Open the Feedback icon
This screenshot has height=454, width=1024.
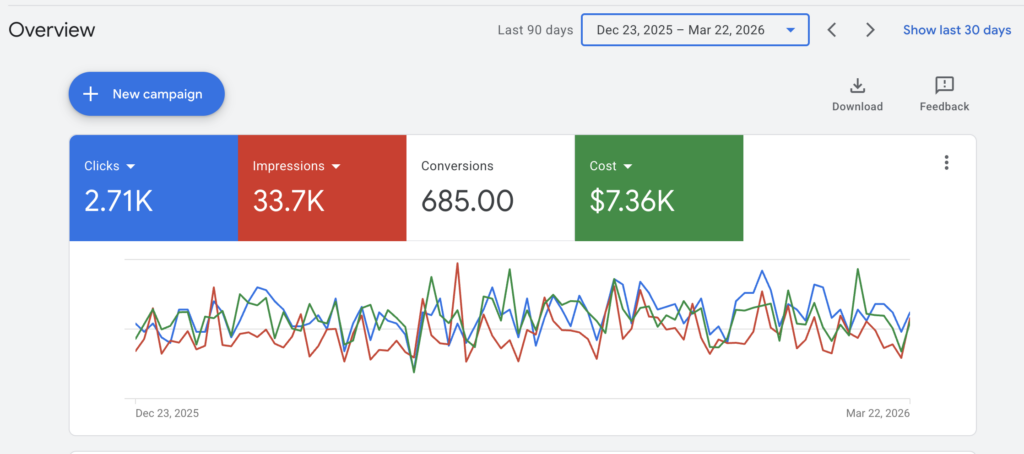[x=944, y=86]
